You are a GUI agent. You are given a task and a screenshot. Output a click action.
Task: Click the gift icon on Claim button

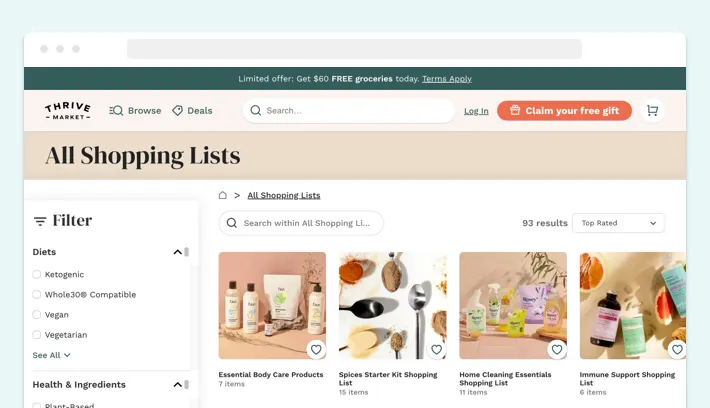[515, 110]
